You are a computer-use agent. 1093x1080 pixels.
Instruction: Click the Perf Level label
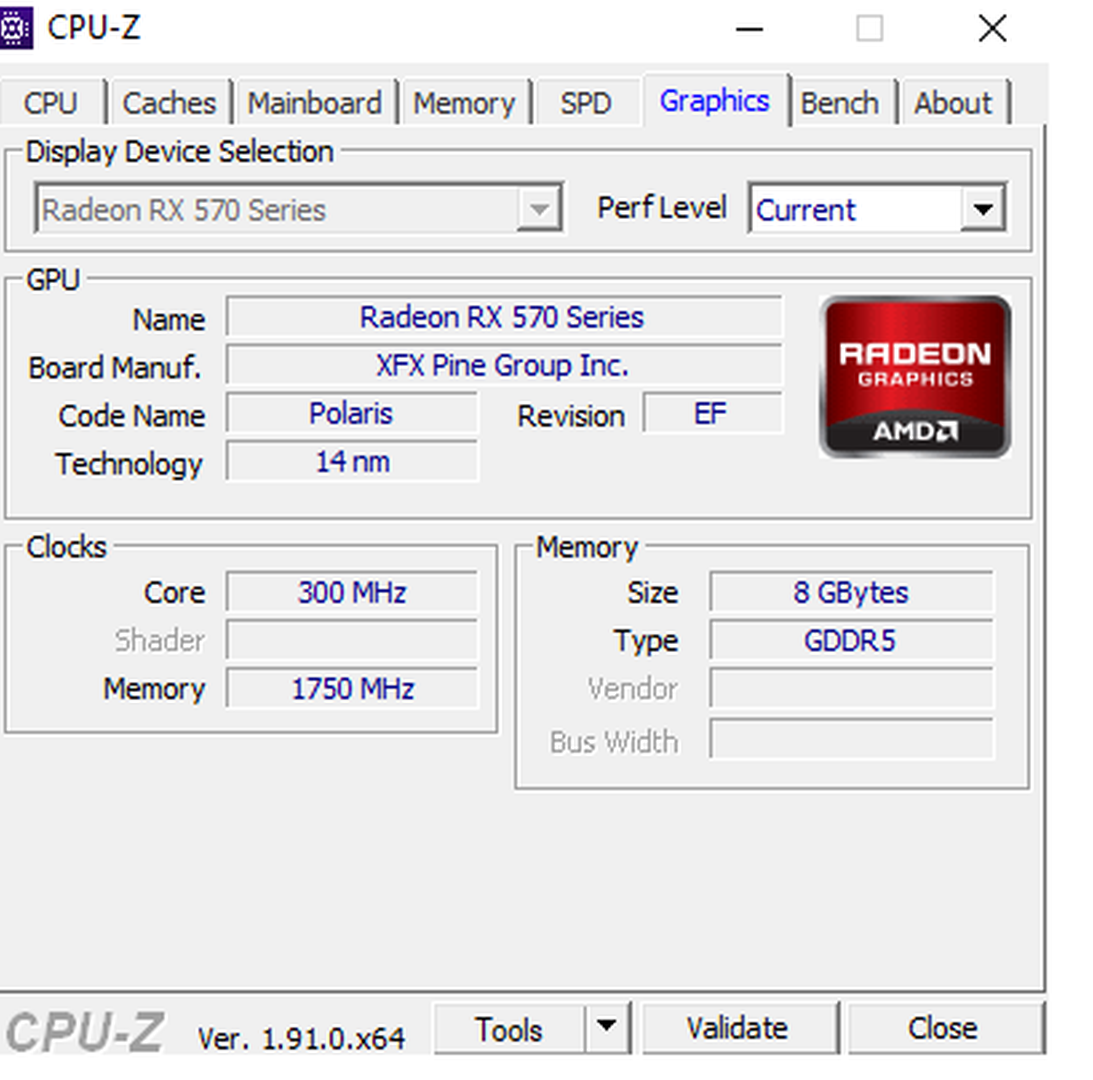(x=662, y=208)
